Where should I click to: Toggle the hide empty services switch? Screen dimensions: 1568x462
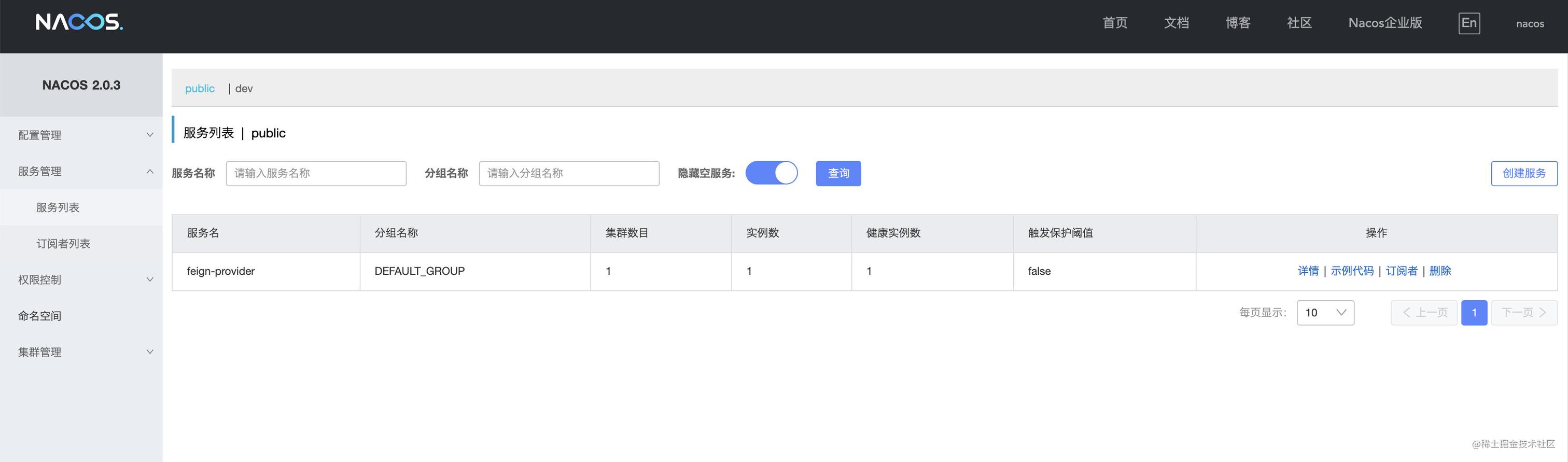[x=771, y=173]
